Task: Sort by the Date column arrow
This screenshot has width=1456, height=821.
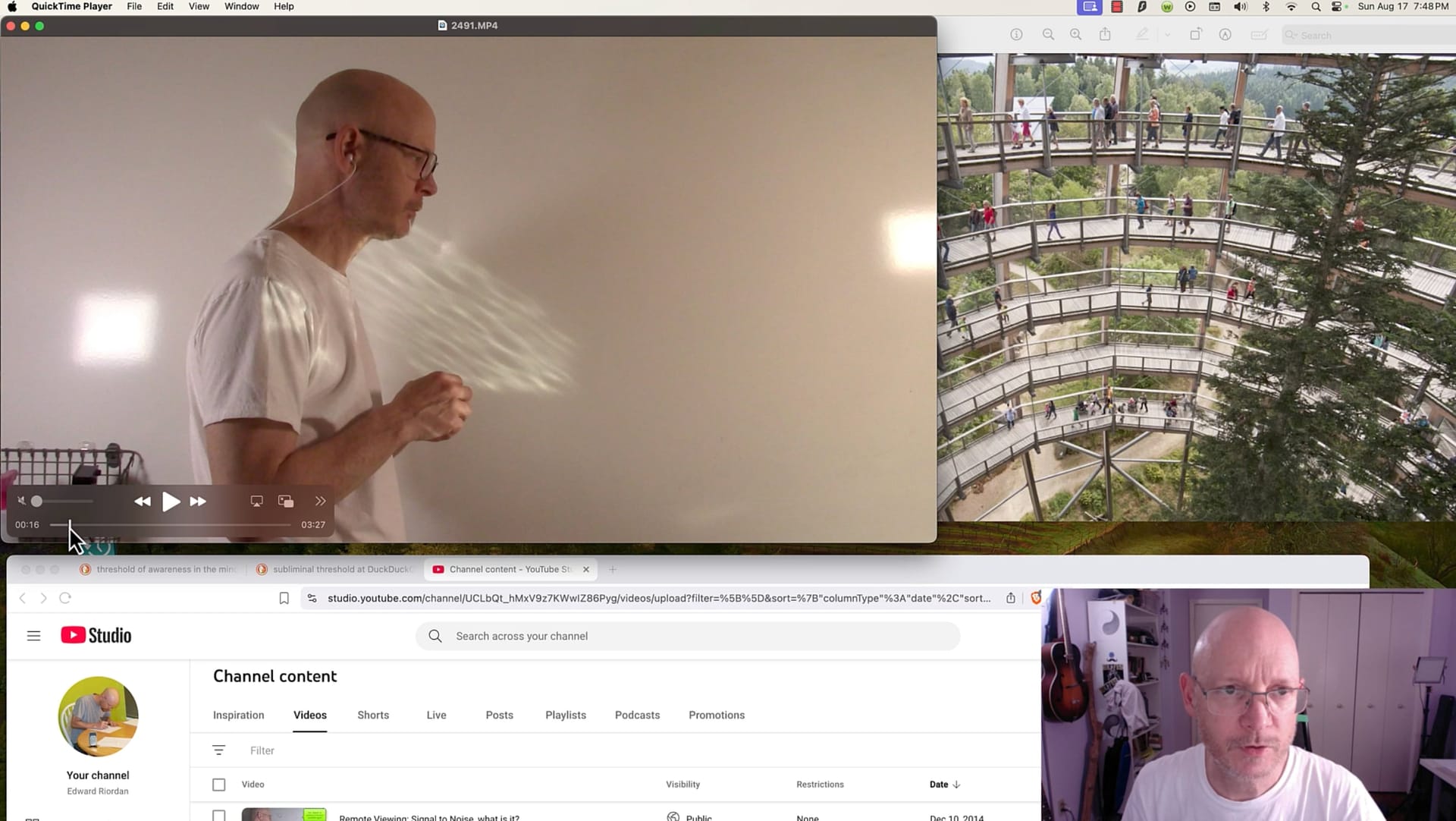Action: tap(956, 785)
